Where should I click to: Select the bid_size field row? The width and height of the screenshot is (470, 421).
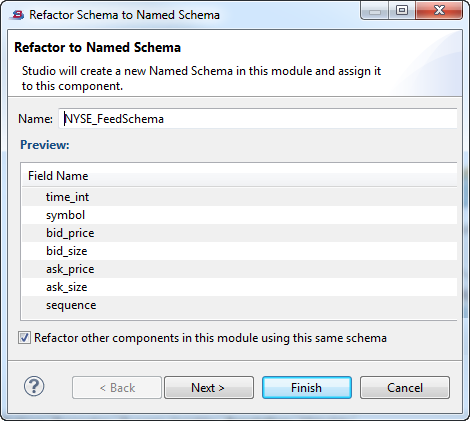point(239,251)
